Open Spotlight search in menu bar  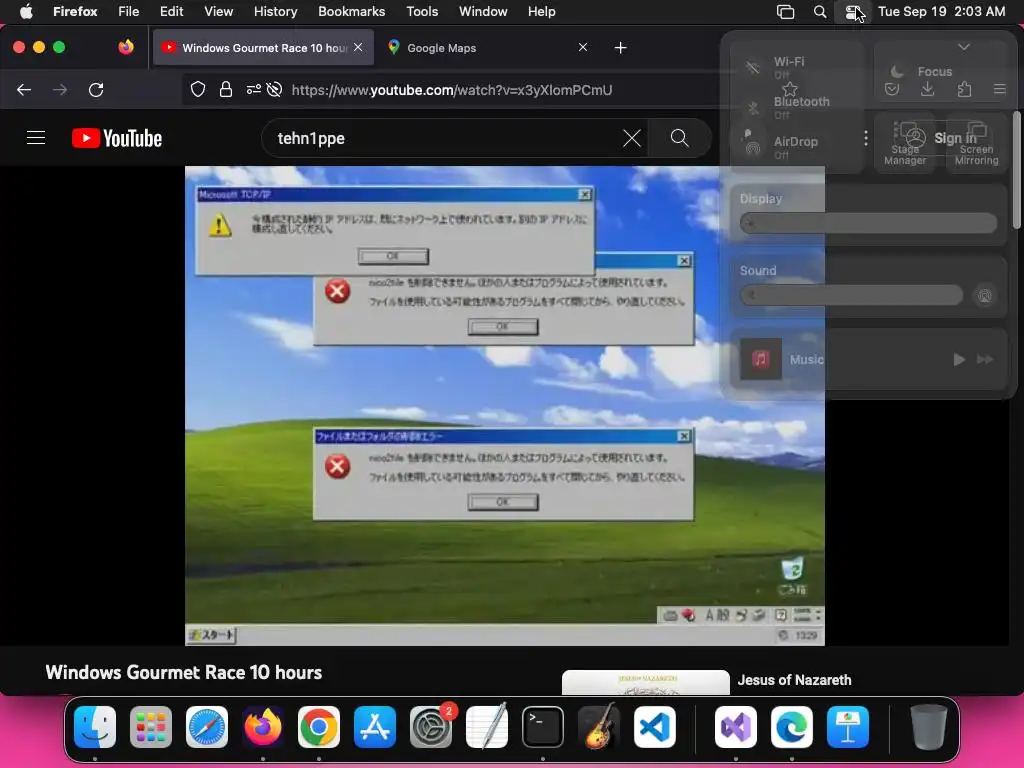(x=820, y=12)
